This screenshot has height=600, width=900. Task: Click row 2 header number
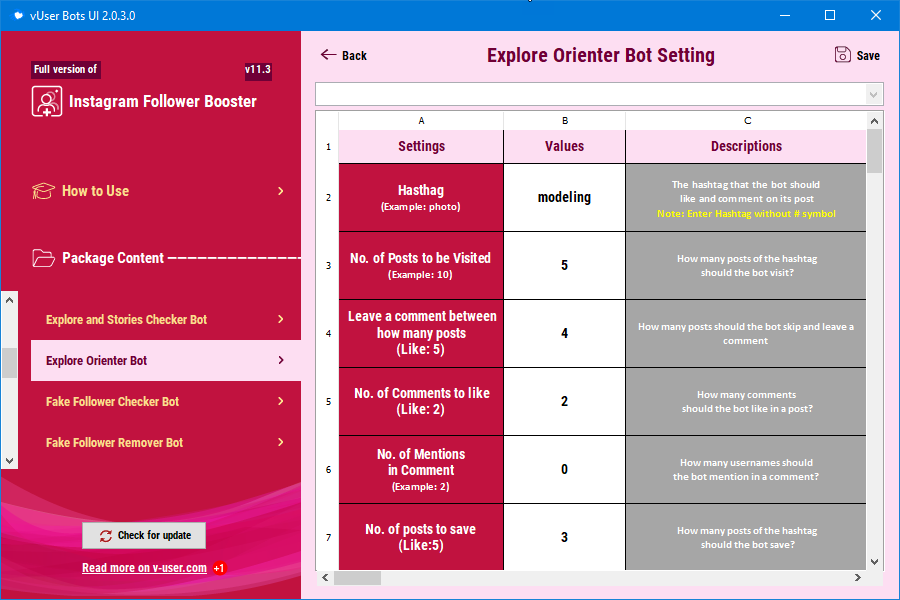(328, 198)
